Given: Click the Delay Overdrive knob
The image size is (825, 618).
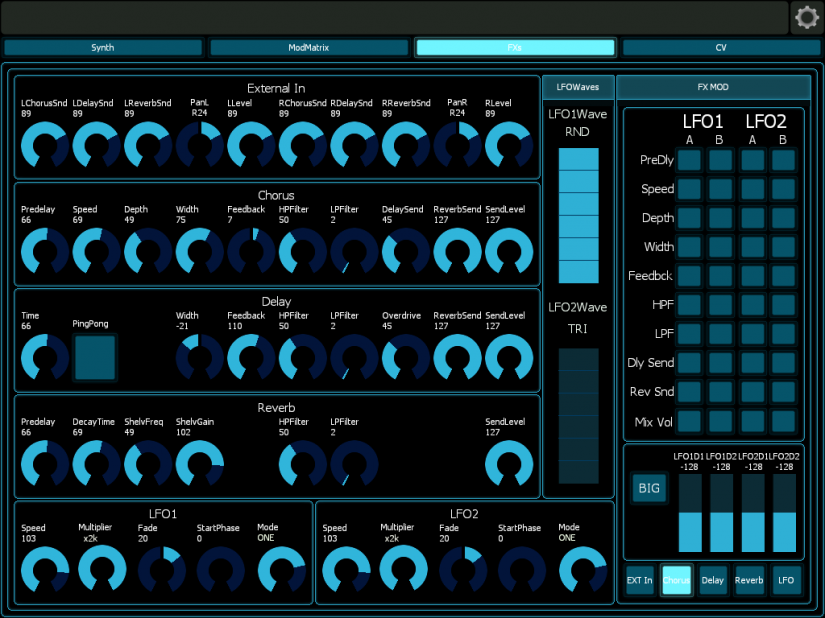Looking at the screenshot, I should click(406, 357).
